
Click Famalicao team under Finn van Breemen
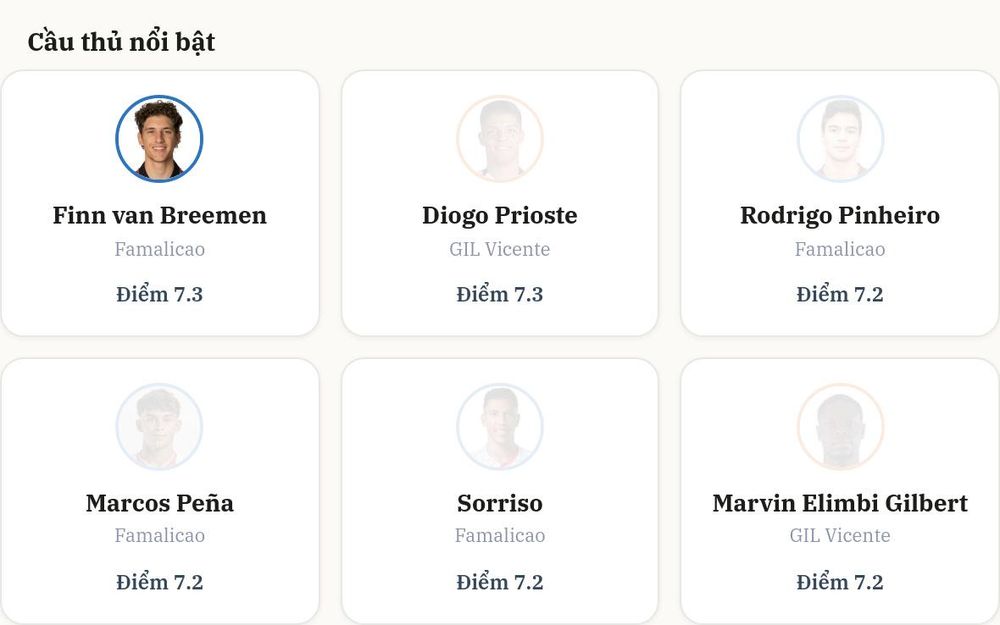(x=159, y=249)
